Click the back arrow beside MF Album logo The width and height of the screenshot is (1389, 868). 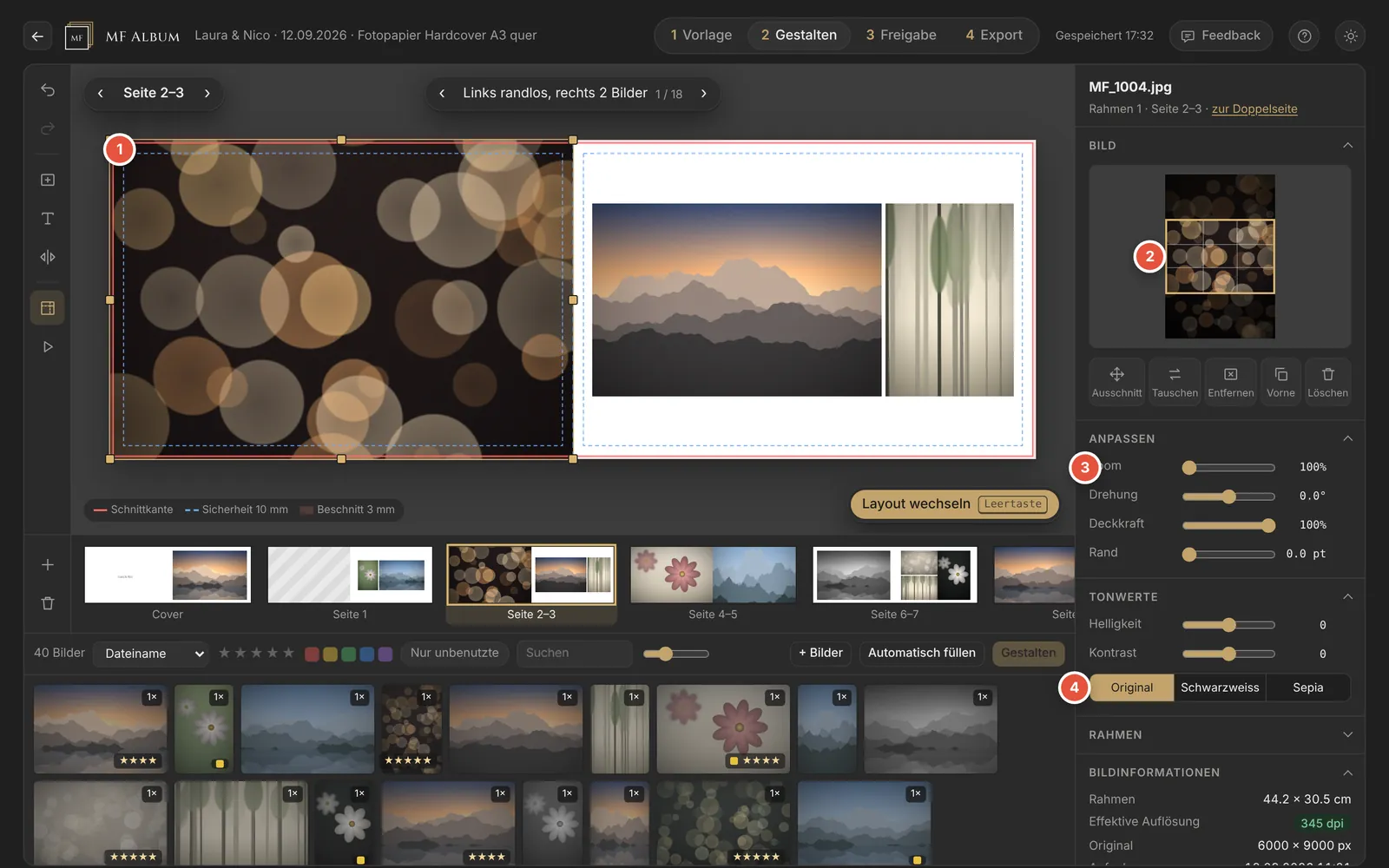[x=37, y=36]
